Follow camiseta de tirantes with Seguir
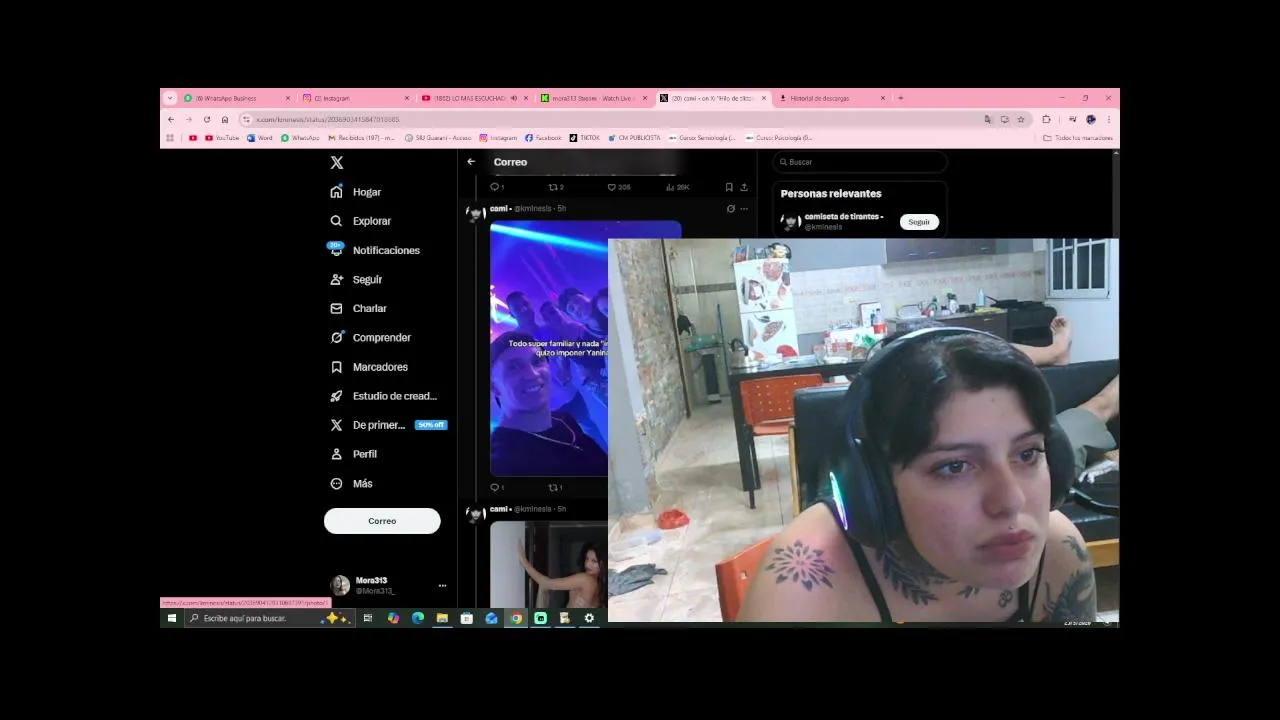Viewport: 1280px width, 720px height. tap(919, 222)
